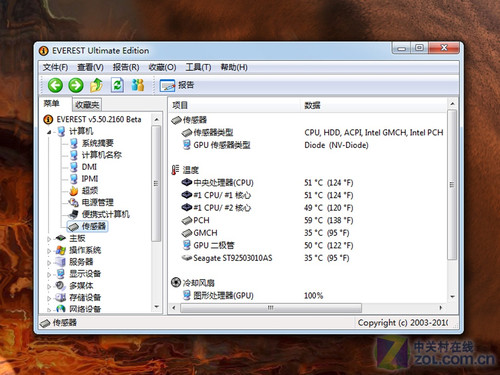The height and width of the screenshot is (375, 500).
Task: Click the 项目 column header
Action: click(x=235, y=105)
